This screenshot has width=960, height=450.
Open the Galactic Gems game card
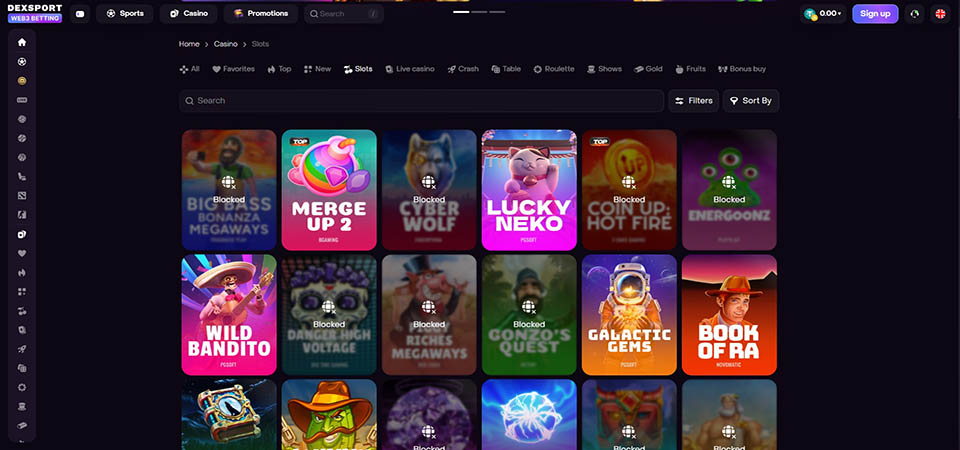tap(629, 315)
